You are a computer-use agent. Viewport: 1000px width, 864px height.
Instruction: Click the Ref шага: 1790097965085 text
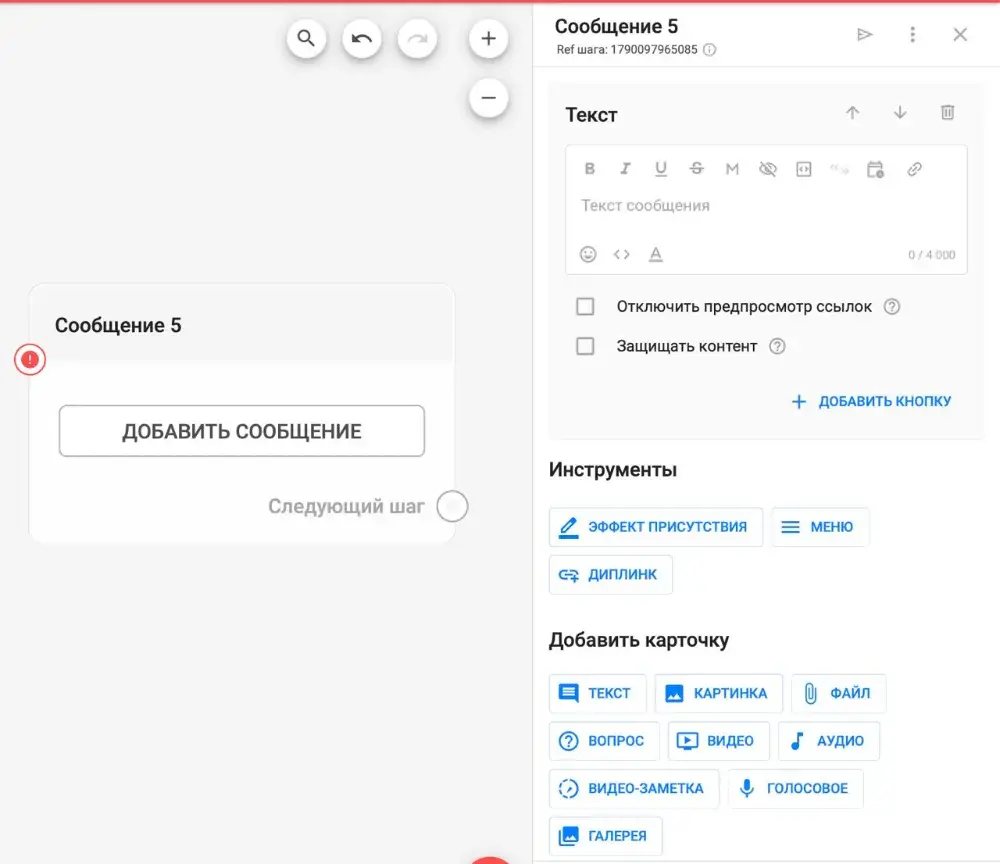[x=627, y=50]
